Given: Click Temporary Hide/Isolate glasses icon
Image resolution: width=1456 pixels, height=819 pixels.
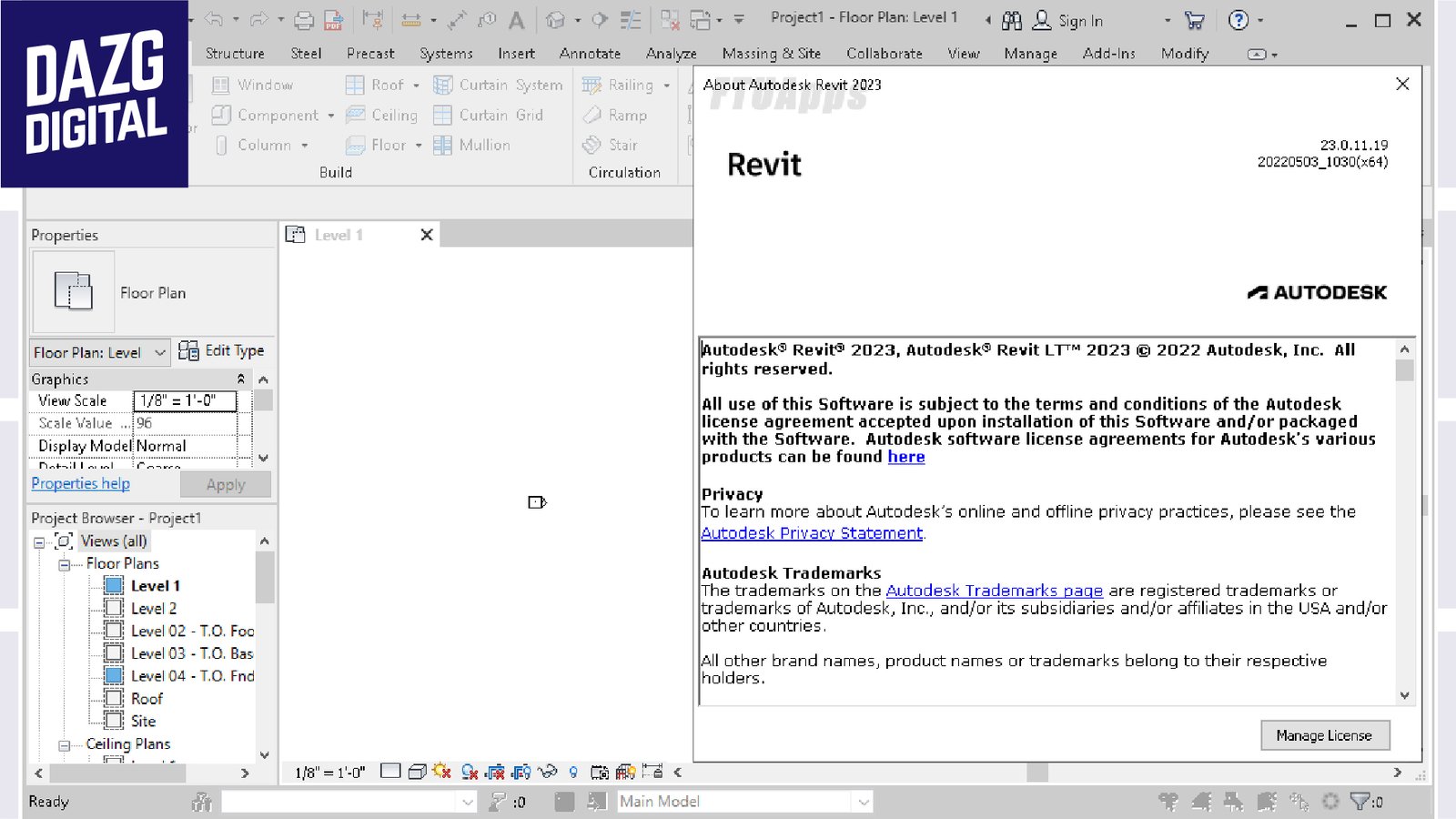Looking at the screenshot, I should click(547, 772).
